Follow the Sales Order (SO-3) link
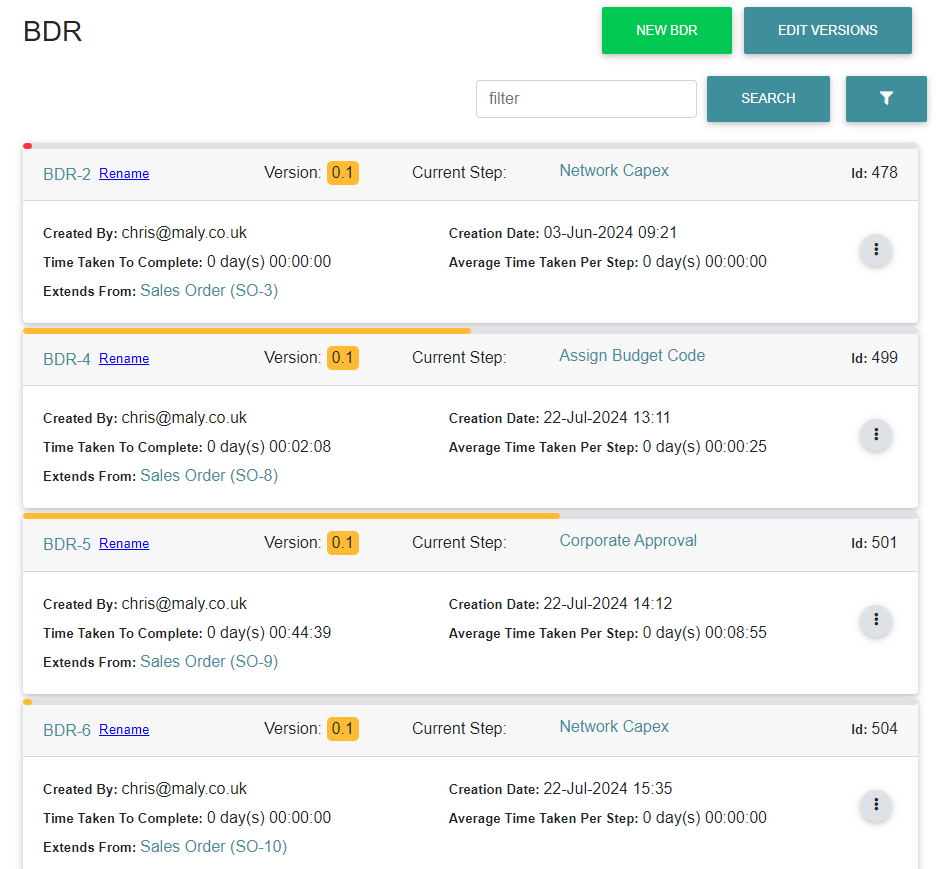945x869 pixels. (209, 291)
